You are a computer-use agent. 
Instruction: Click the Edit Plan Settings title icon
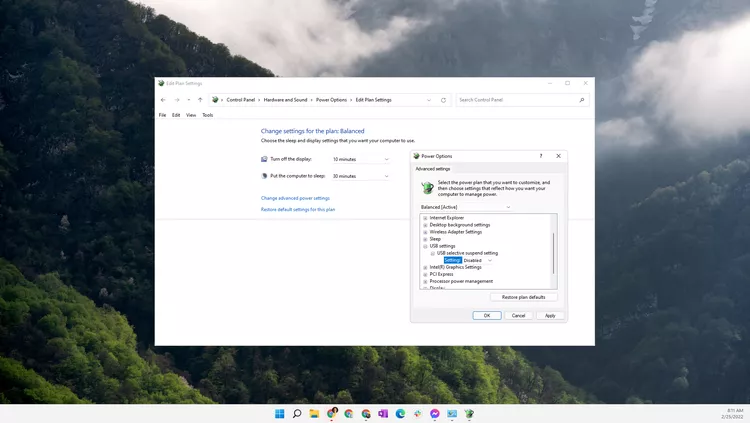[161, 83]
